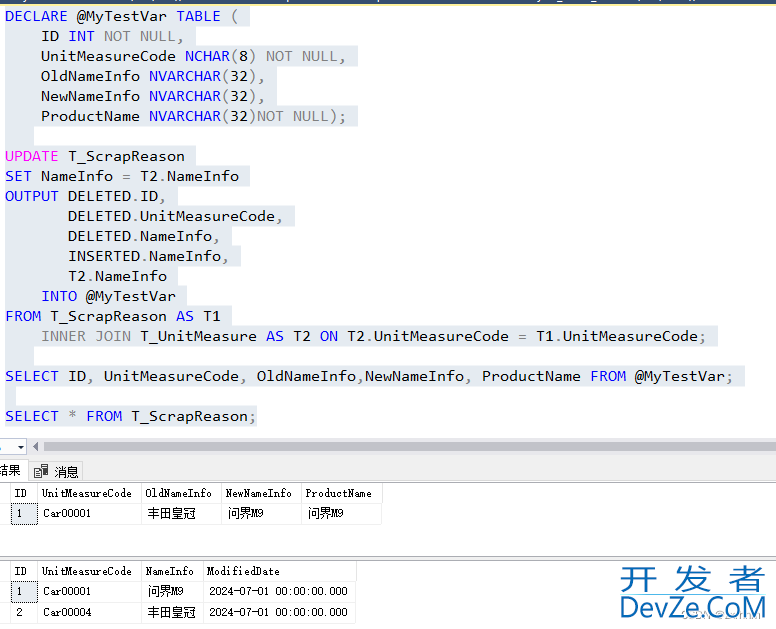Click UnitMeasureCode NCHAR(8) column definition
Image resolution: width=776 pixels, height=629 pixels.
tap(193, 56)
